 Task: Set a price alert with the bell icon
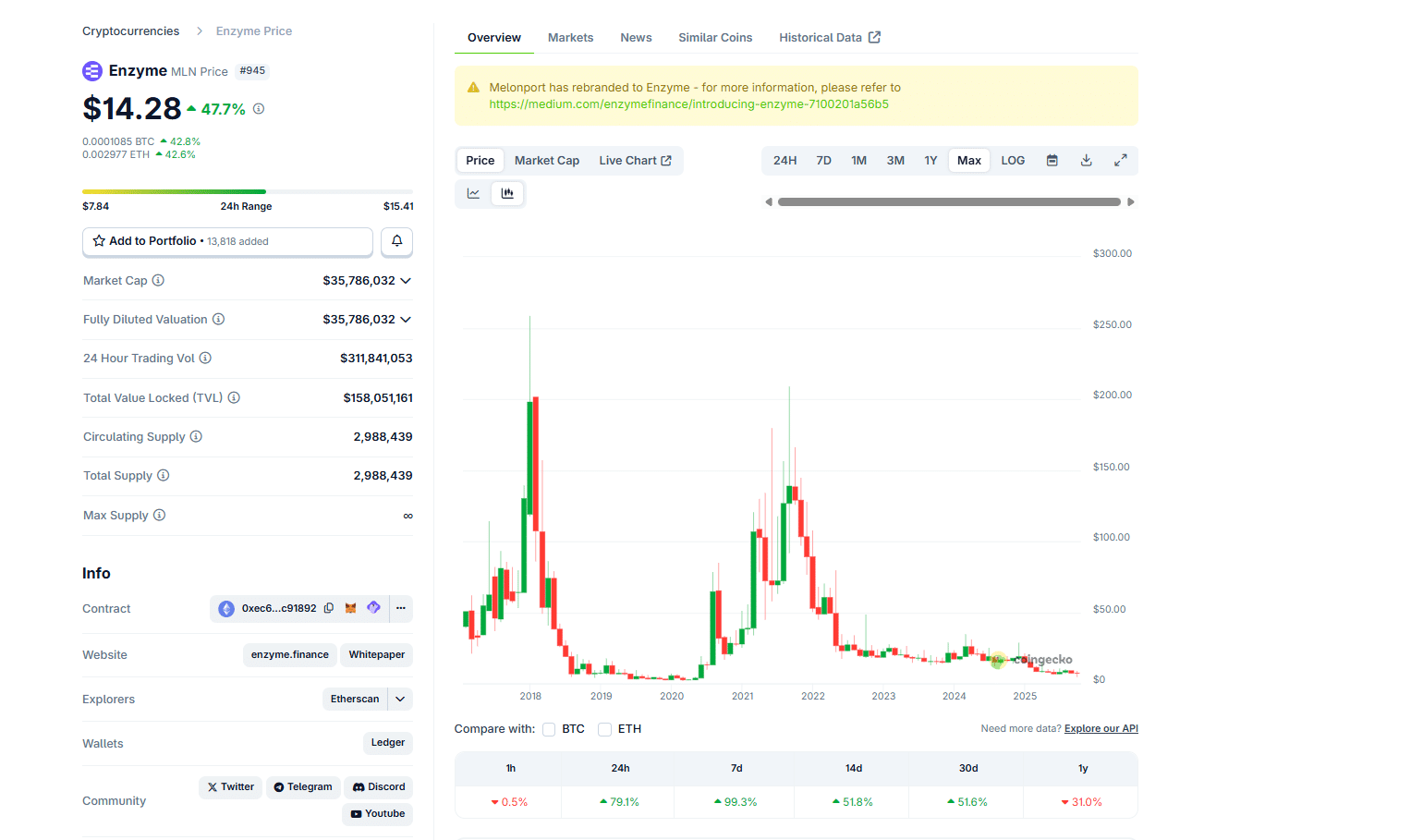pyautogui.click(x=396, y=241)
